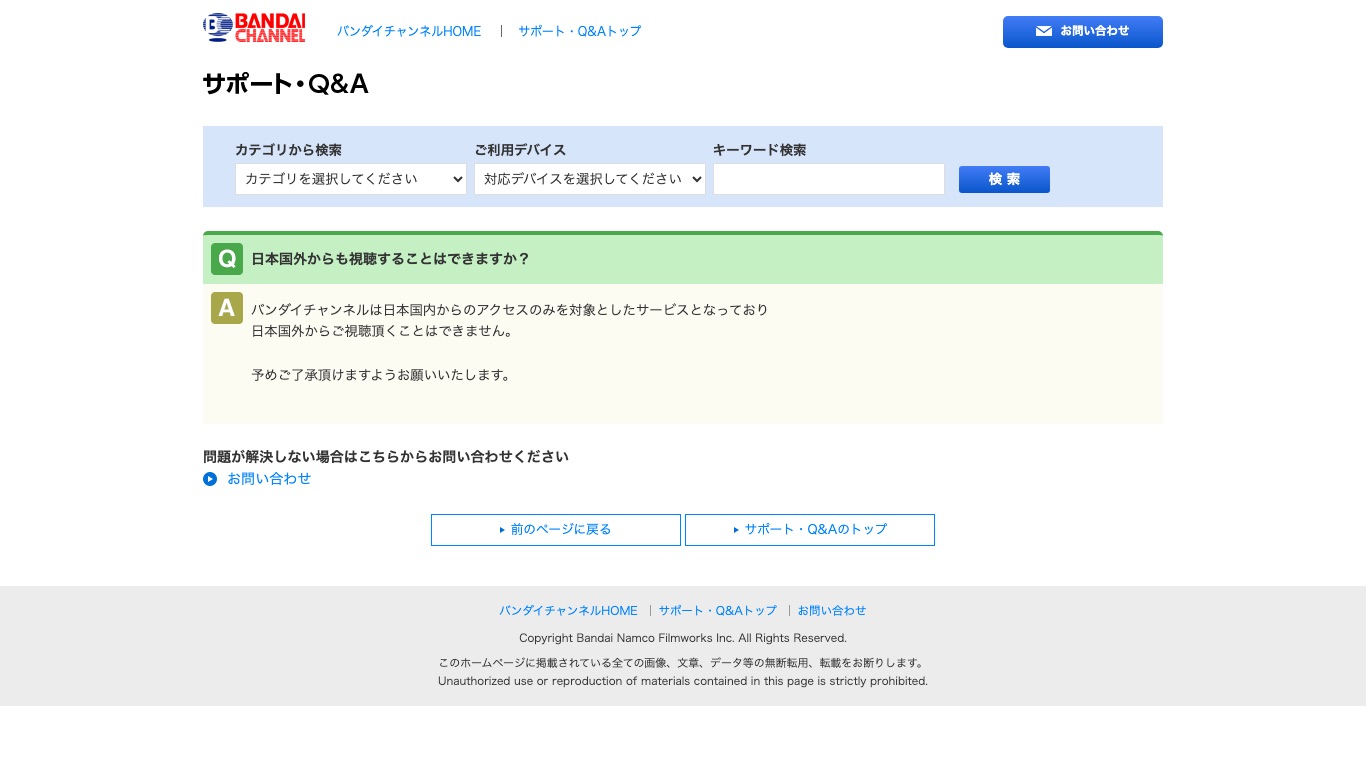This screenshot has height=768, width=1366.
Task: Click the olive A answer icon
Action: tap(227, 308)
